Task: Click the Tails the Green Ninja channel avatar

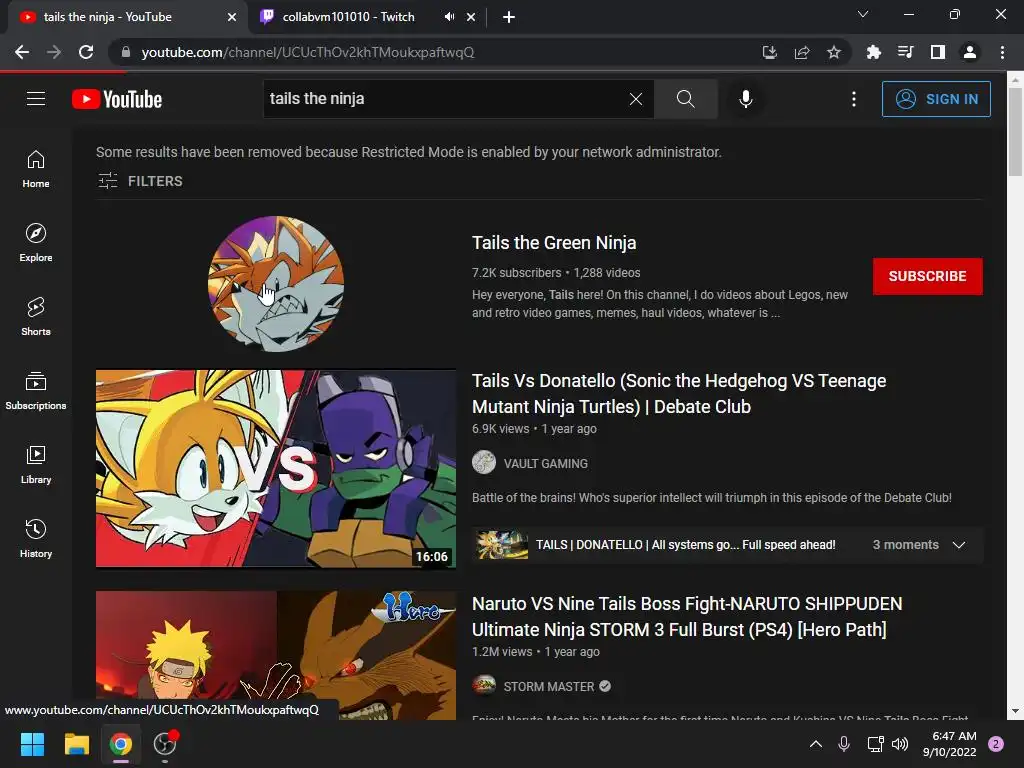Action: (276, 284)
